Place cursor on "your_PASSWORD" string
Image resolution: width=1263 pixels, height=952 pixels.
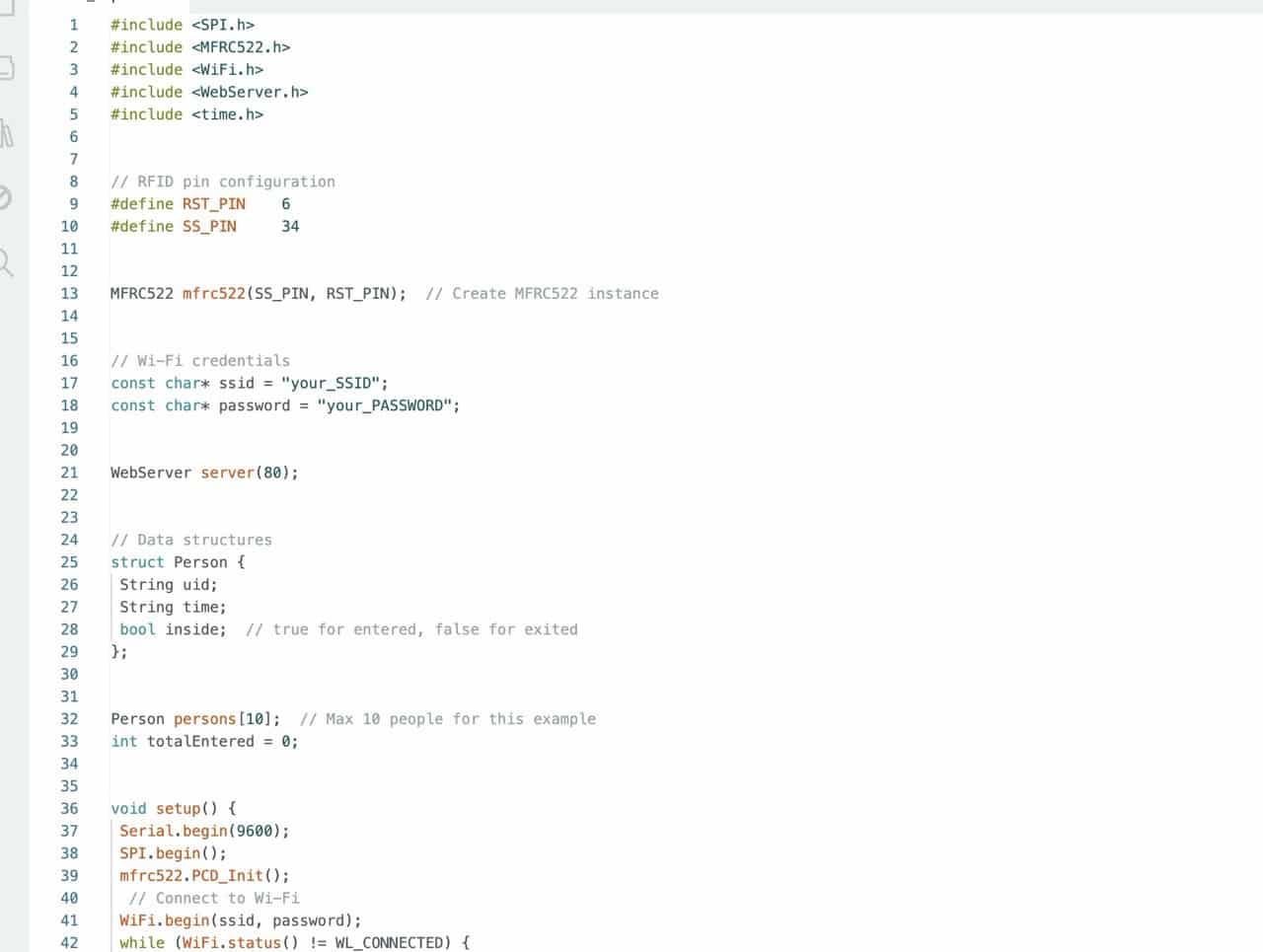[x=387, y=406]
